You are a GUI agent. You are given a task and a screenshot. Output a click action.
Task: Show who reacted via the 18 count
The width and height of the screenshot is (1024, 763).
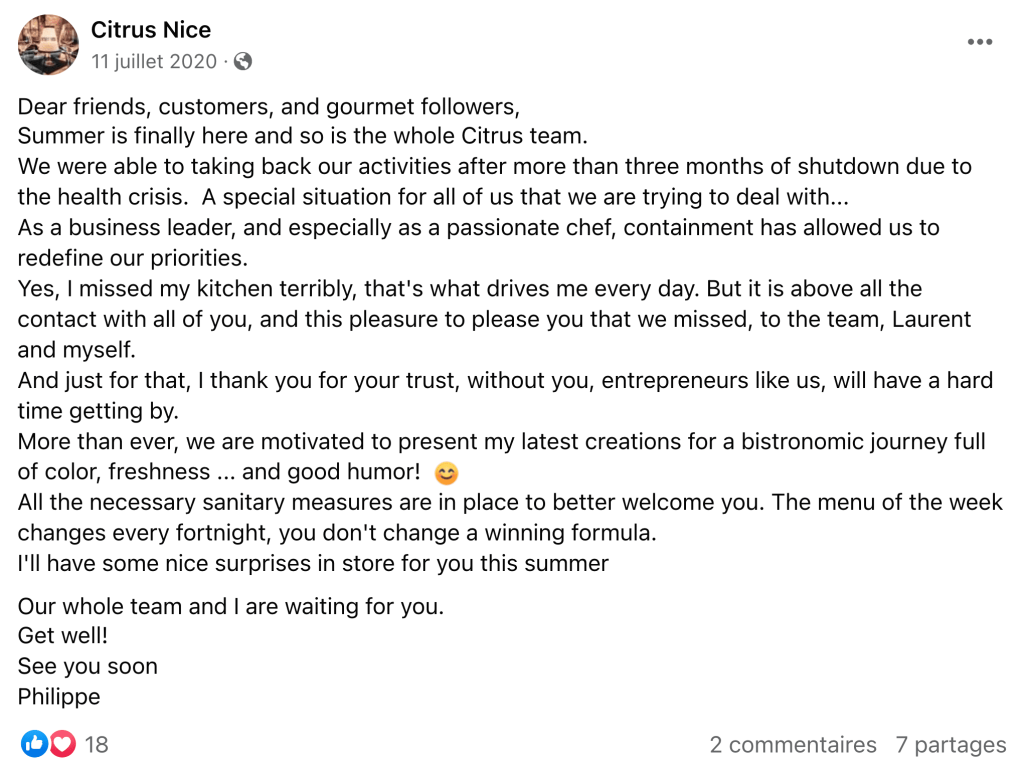pyautogui.click(x=97, y=744)
